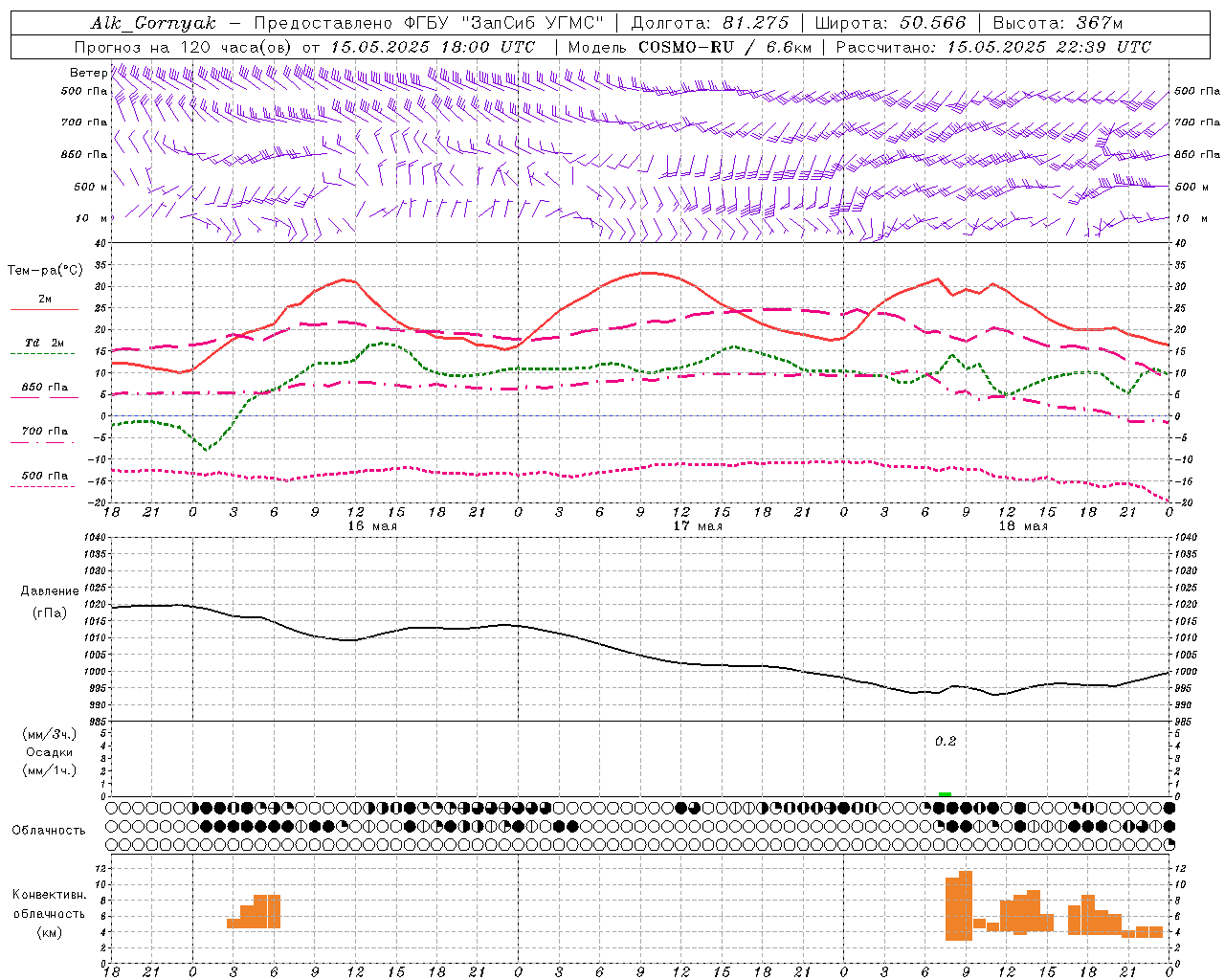Click the '850 гПа' temperature legend entry
Viewport: 1225px width, 980px height.
coord(44,388)
